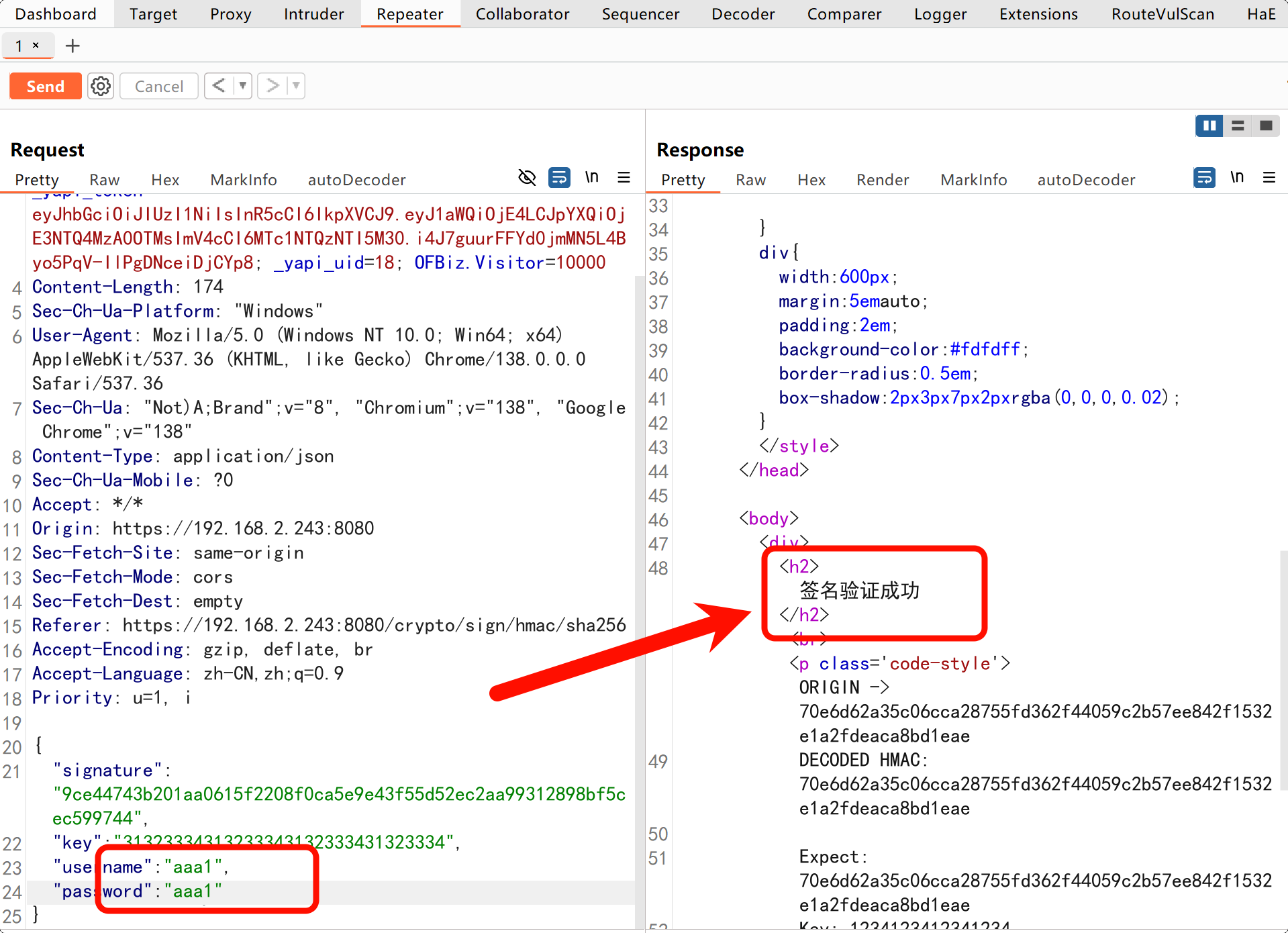Go back to previous request with left arrow

point(219,86)
